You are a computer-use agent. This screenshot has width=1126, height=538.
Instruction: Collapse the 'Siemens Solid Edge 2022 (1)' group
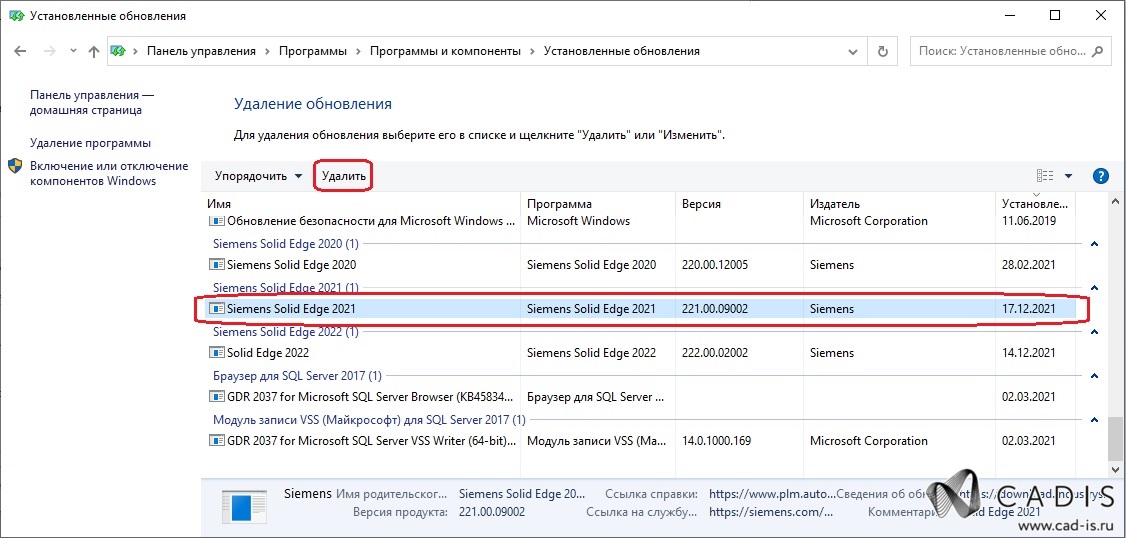[x=1094, y=332]
